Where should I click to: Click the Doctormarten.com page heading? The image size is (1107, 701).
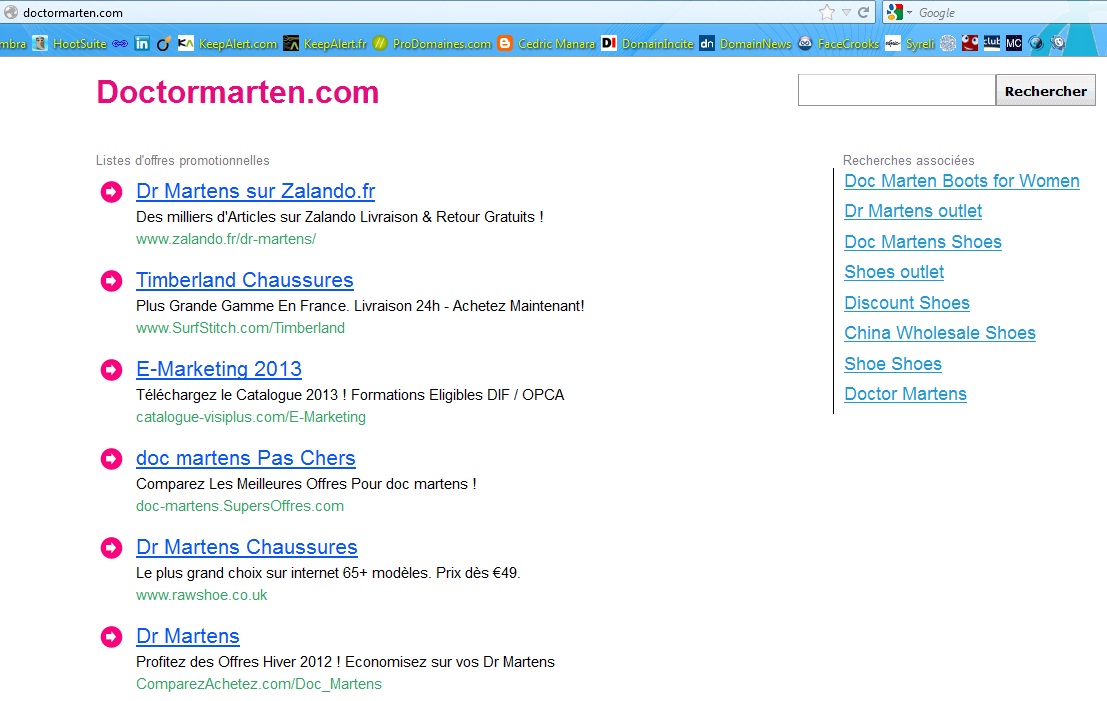(x=238, y=92)
